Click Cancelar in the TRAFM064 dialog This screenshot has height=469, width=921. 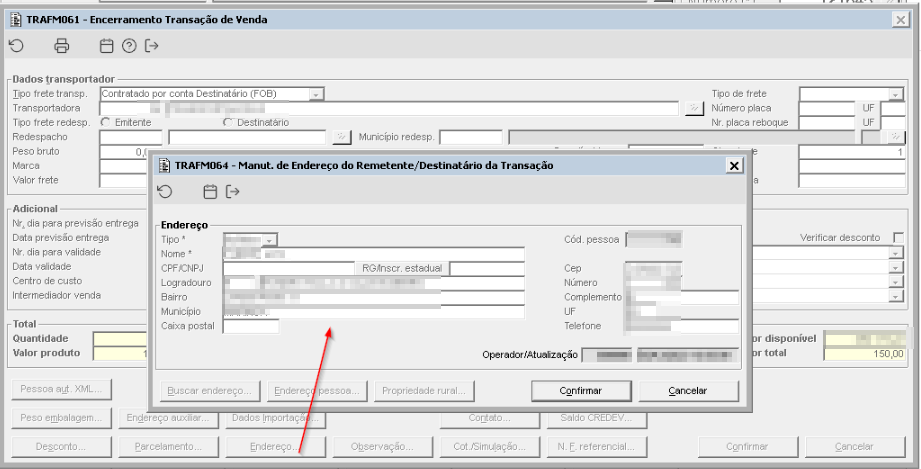click(688, 391)
